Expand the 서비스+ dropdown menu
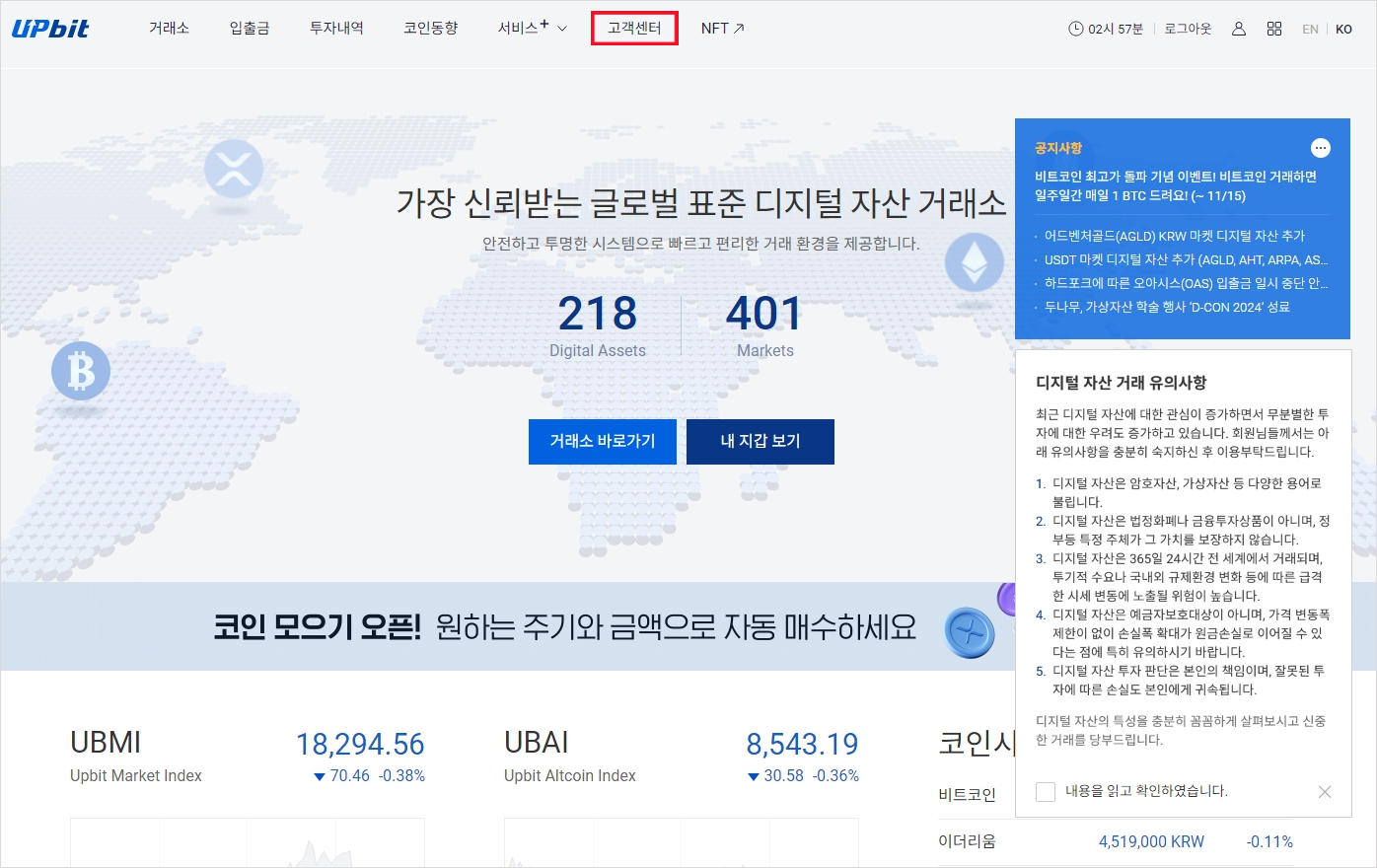Viewport: 1377px width, 868px height. [x=533, y=29]
